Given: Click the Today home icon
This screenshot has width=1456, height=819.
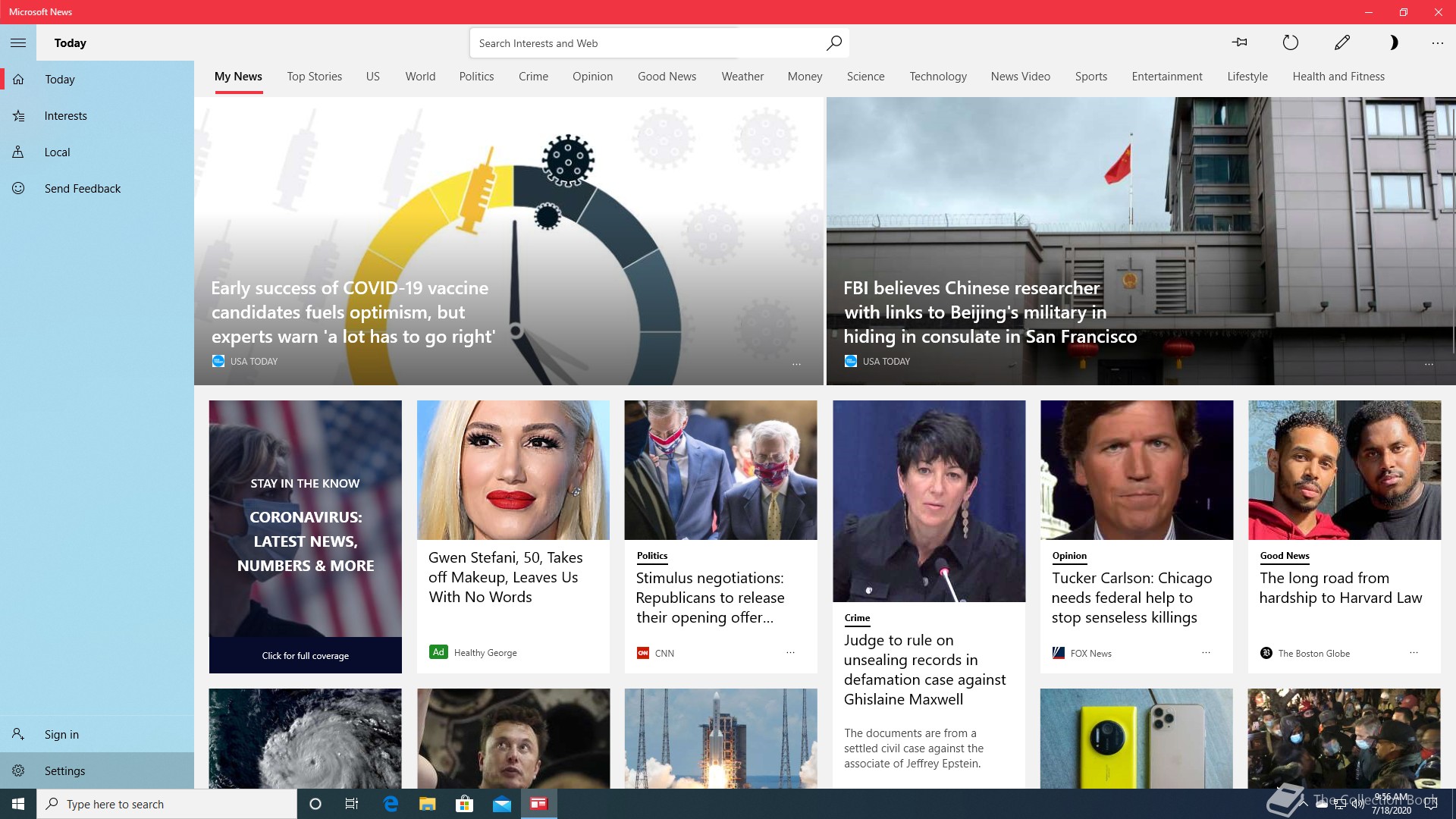Looking at the screenshot, I should click(x=19, y=80).
